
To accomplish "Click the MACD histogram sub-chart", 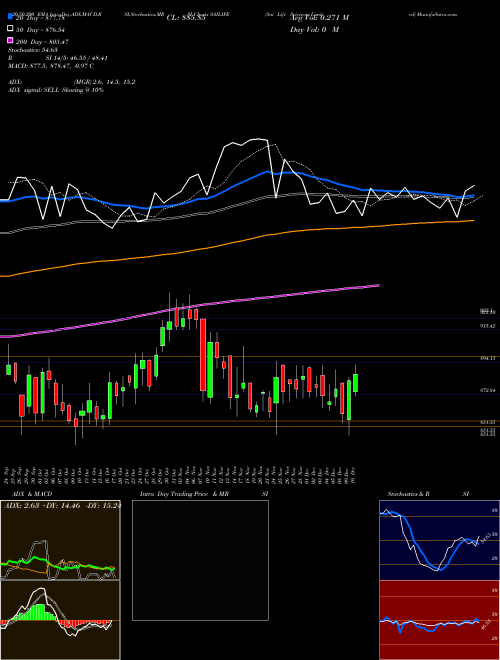I will pos(60,620).
